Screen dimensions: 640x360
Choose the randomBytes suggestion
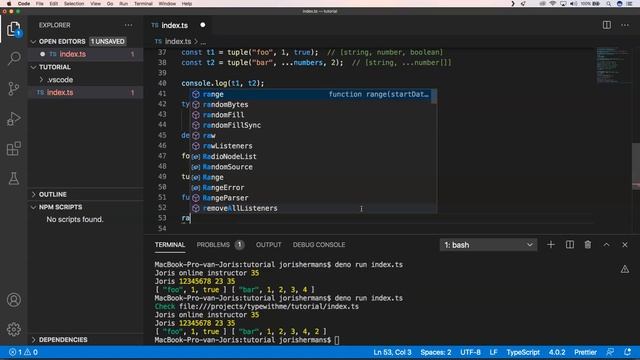pos(311,104)
